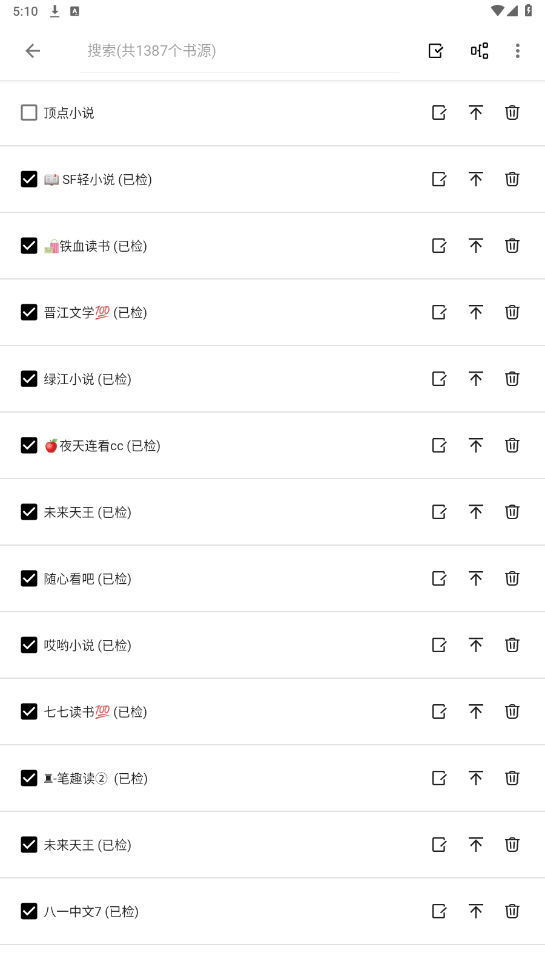Edit the 笔趣读② book source
This screenshot has width=545, height=968.
439,778
